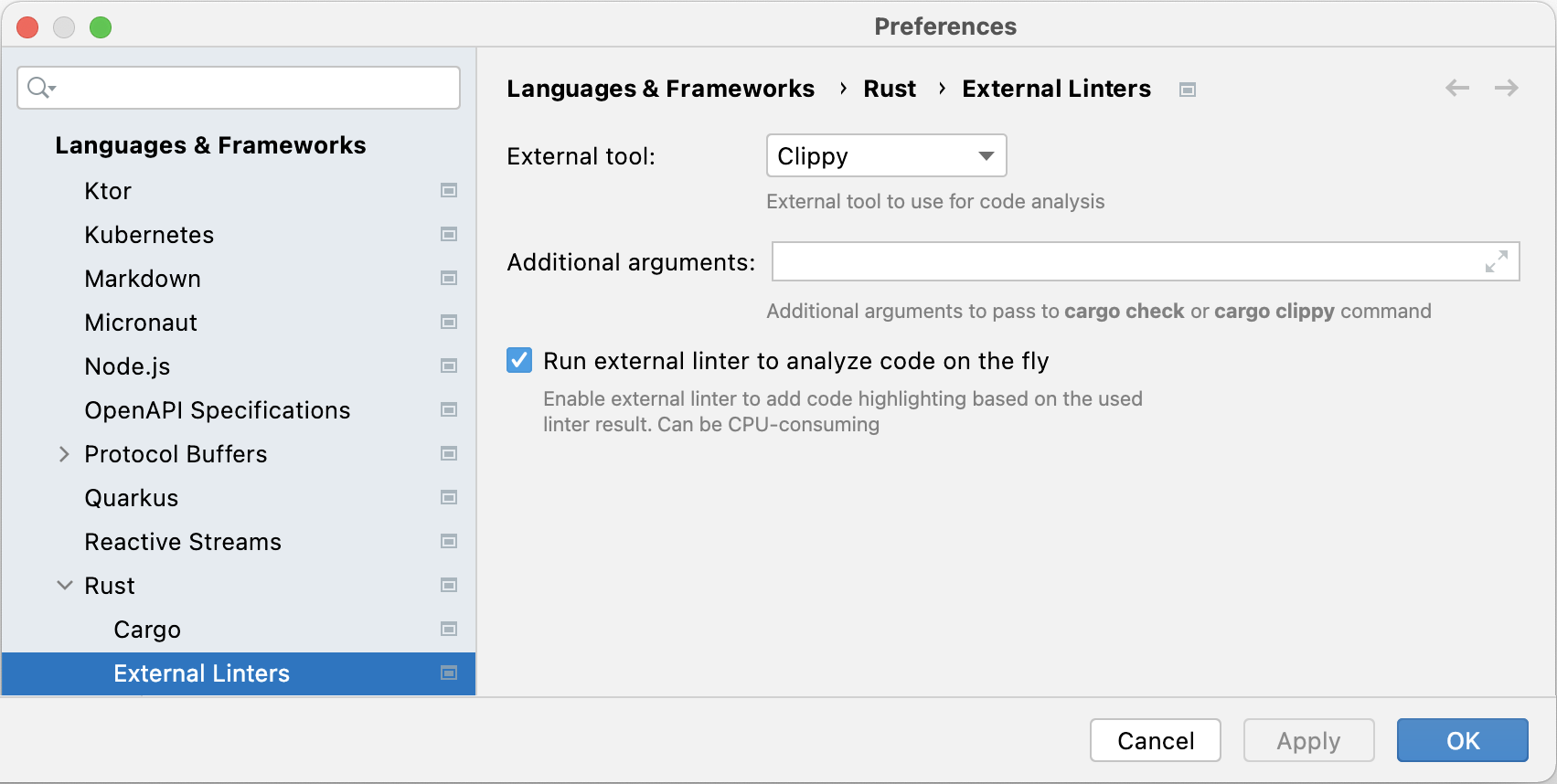Screen dimensions: 1557x784
Task: Select Cargo under Rust settings
Action: point(147,630)
